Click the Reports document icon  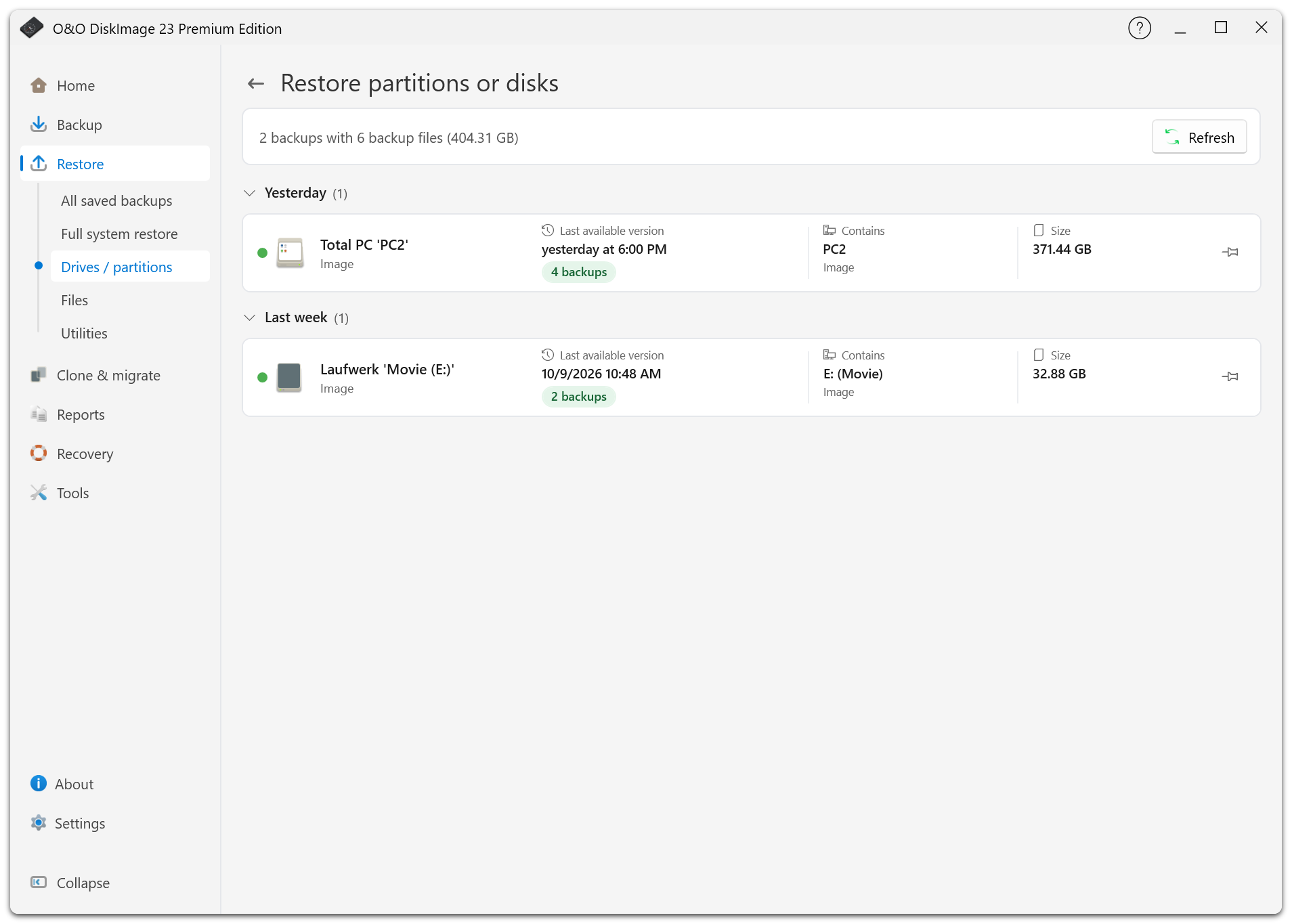pyautogui.click(x=39, y=414)
